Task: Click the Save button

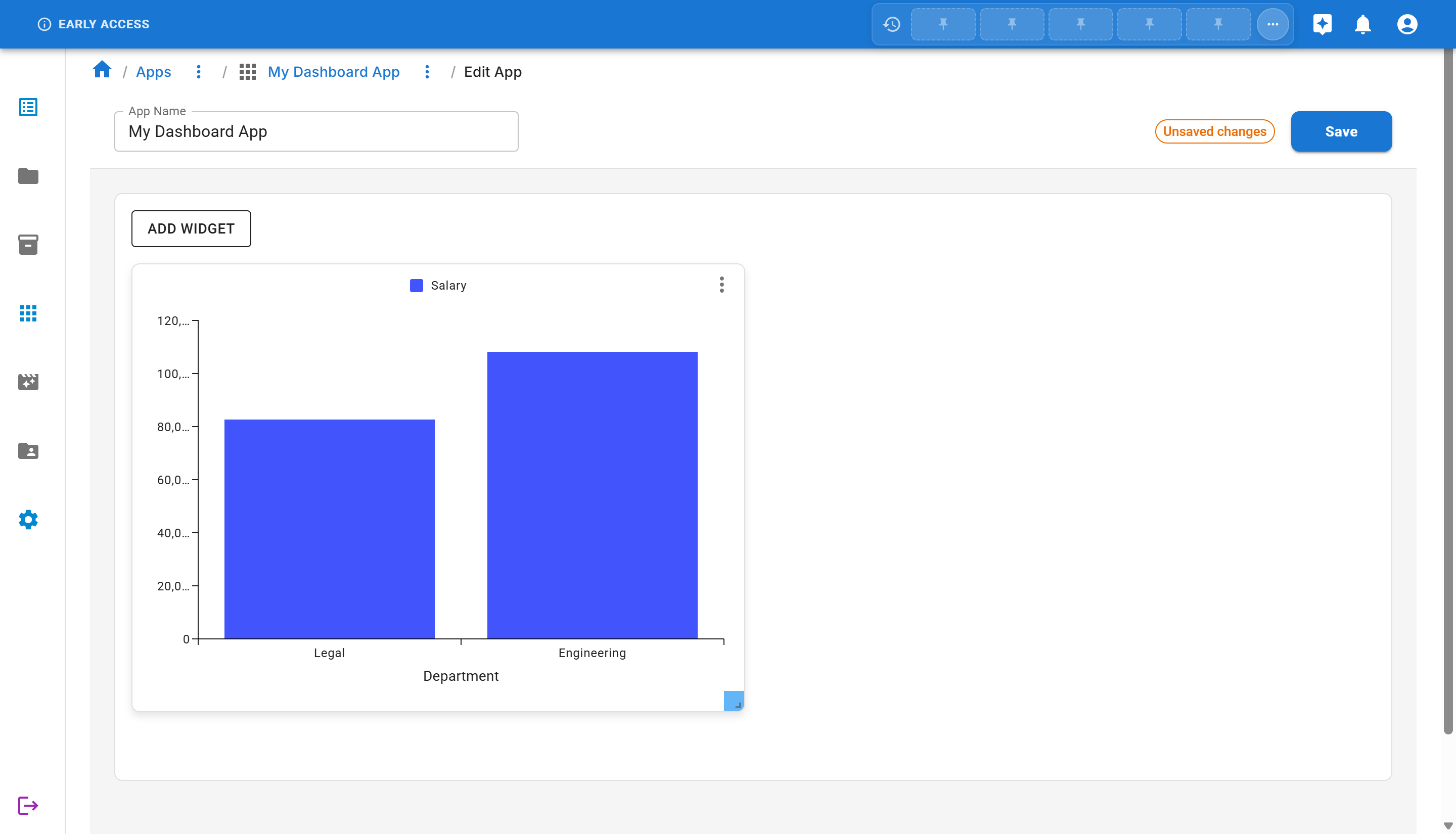Action: [x=1341, y=131]
